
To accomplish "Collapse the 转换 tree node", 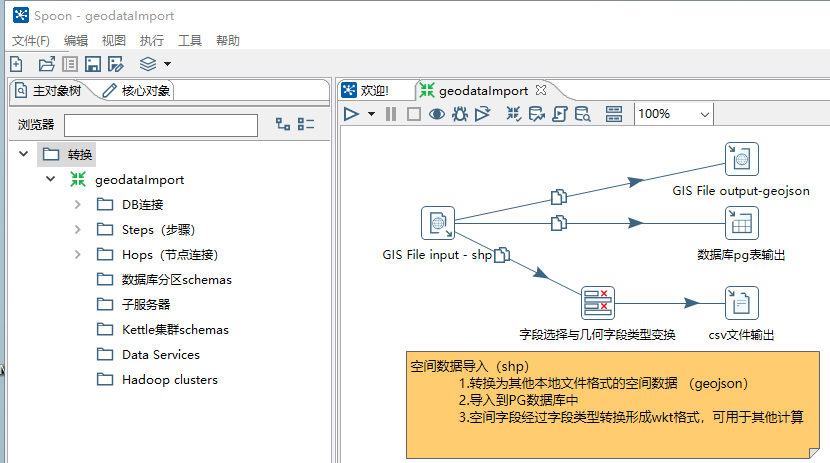I will pos(23,154).
